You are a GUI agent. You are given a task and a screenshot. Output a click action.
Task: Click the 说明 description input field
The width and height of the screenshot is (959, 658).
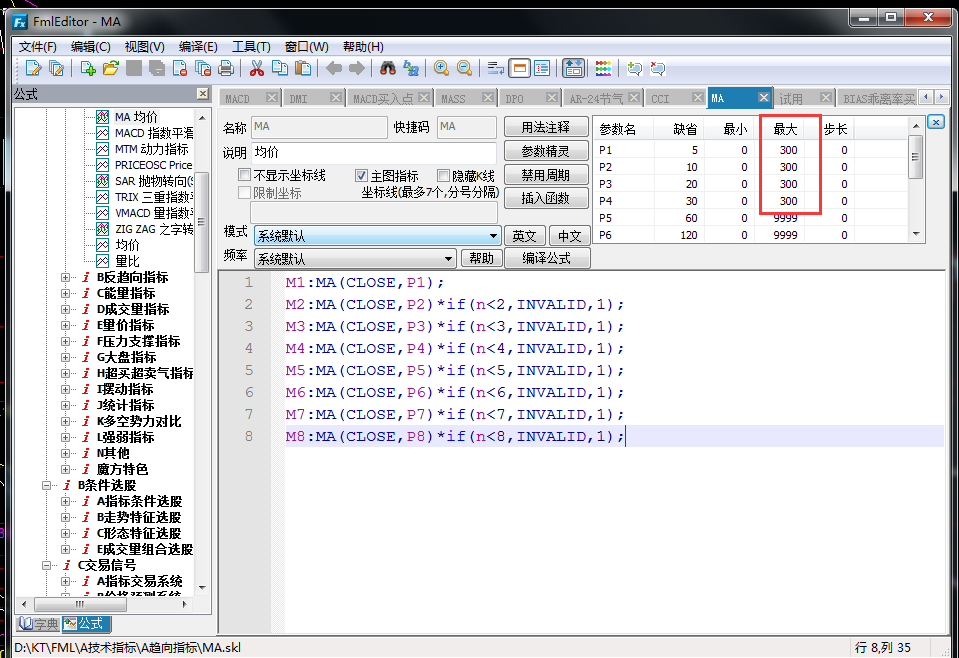coord(372,152)
